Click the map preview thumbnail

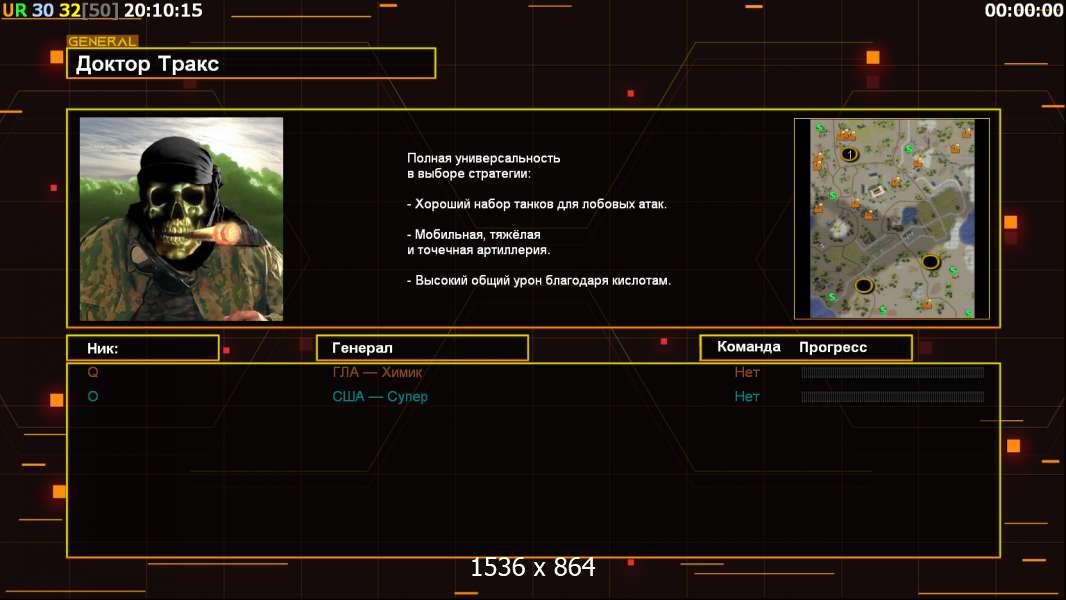[892, 219]
